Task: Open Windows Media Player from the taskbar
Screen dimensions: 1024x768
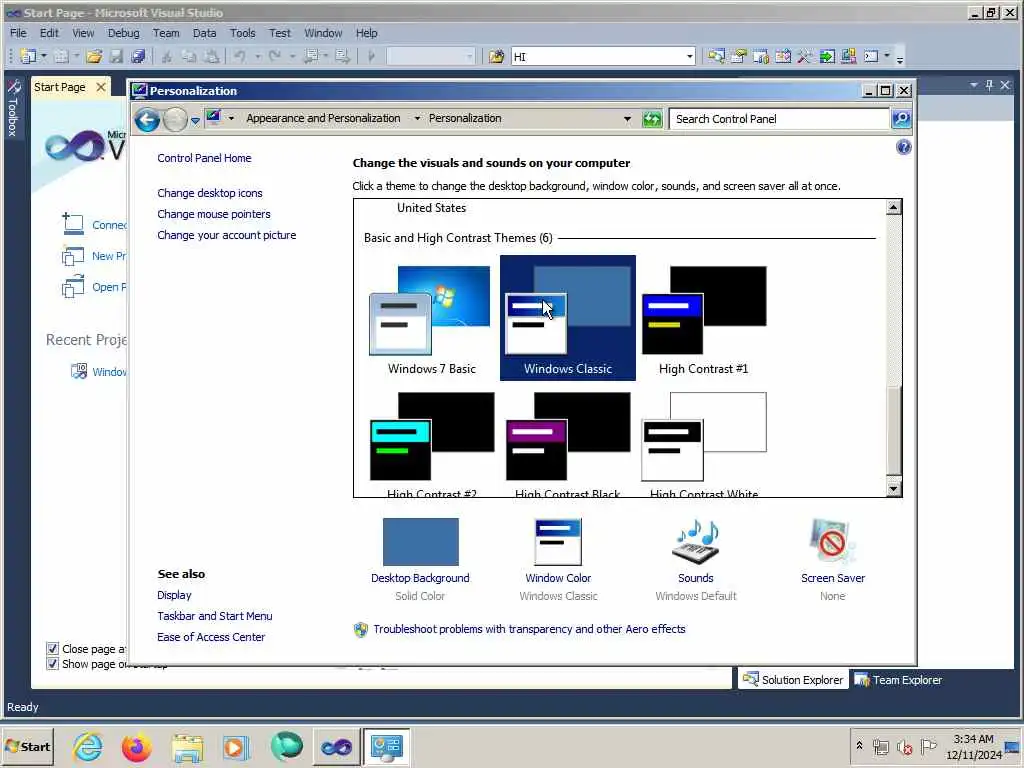Action: (x=236, y=747)
